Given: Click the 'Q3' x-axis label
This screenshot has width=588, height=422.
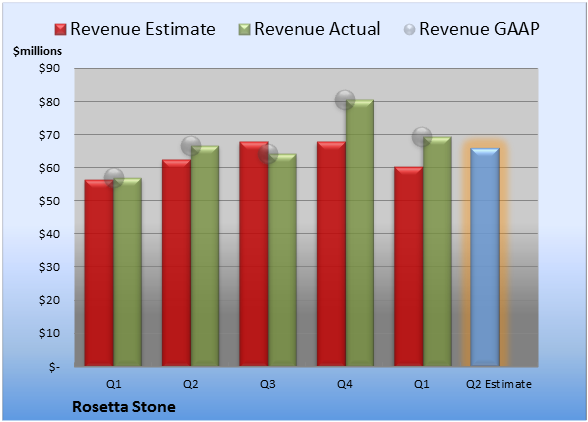Looking at the screenshot, I should [x=268, y=384].
